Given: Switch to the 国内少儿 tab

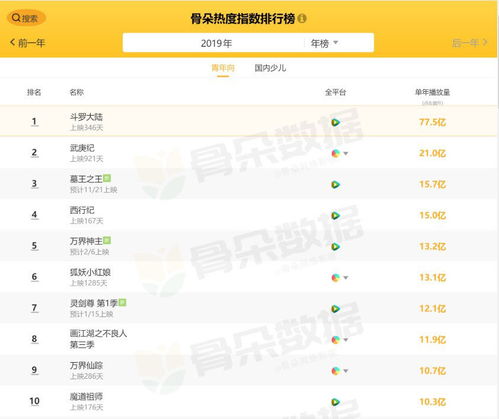Looking at the screenshot, I should coord(270,68).
